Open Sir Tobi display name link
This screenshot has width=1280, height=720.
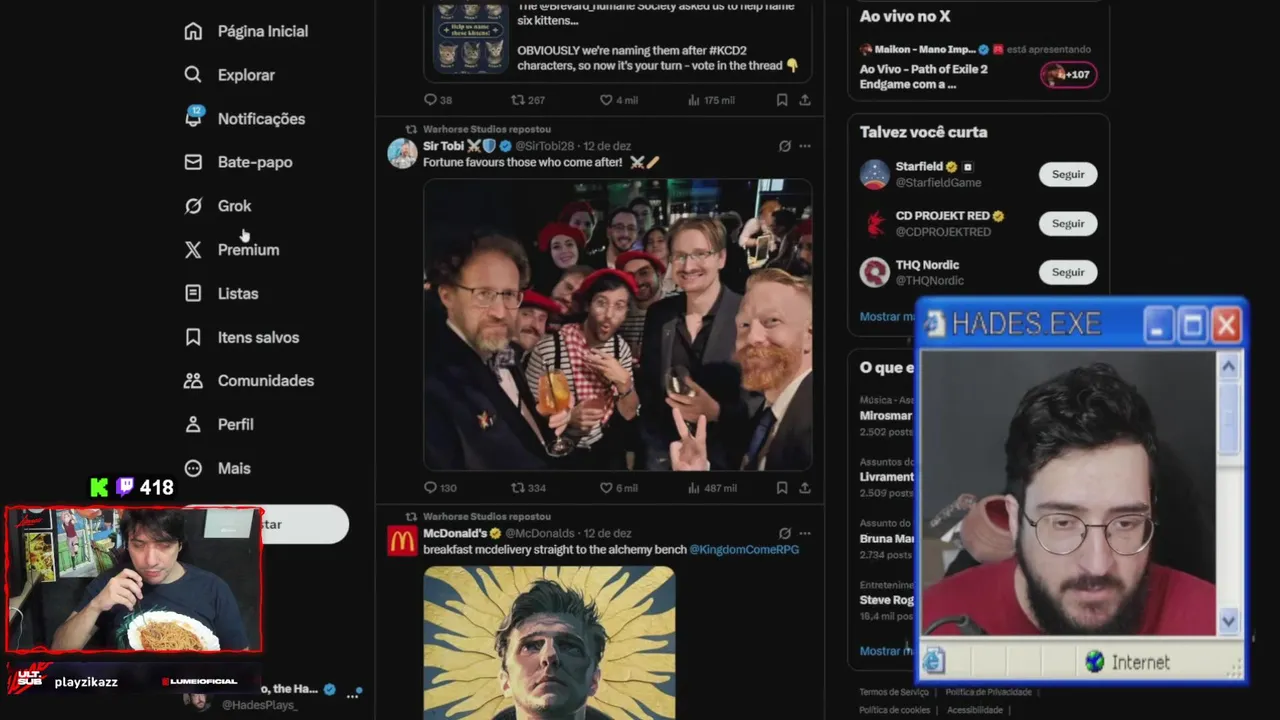coord(443,146)
